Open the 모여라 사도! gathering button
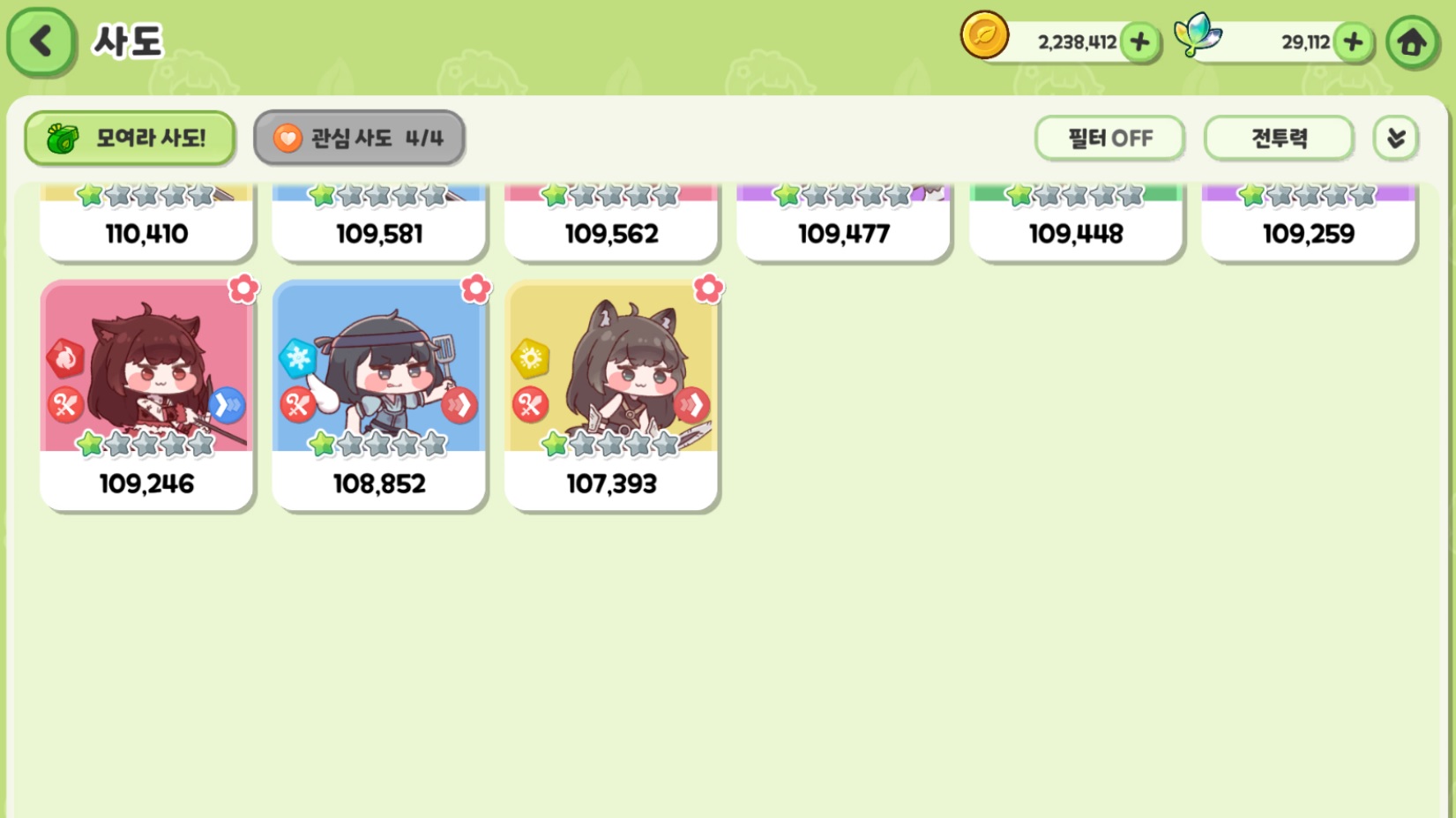 pyautogui.click(x=130, y=138)
